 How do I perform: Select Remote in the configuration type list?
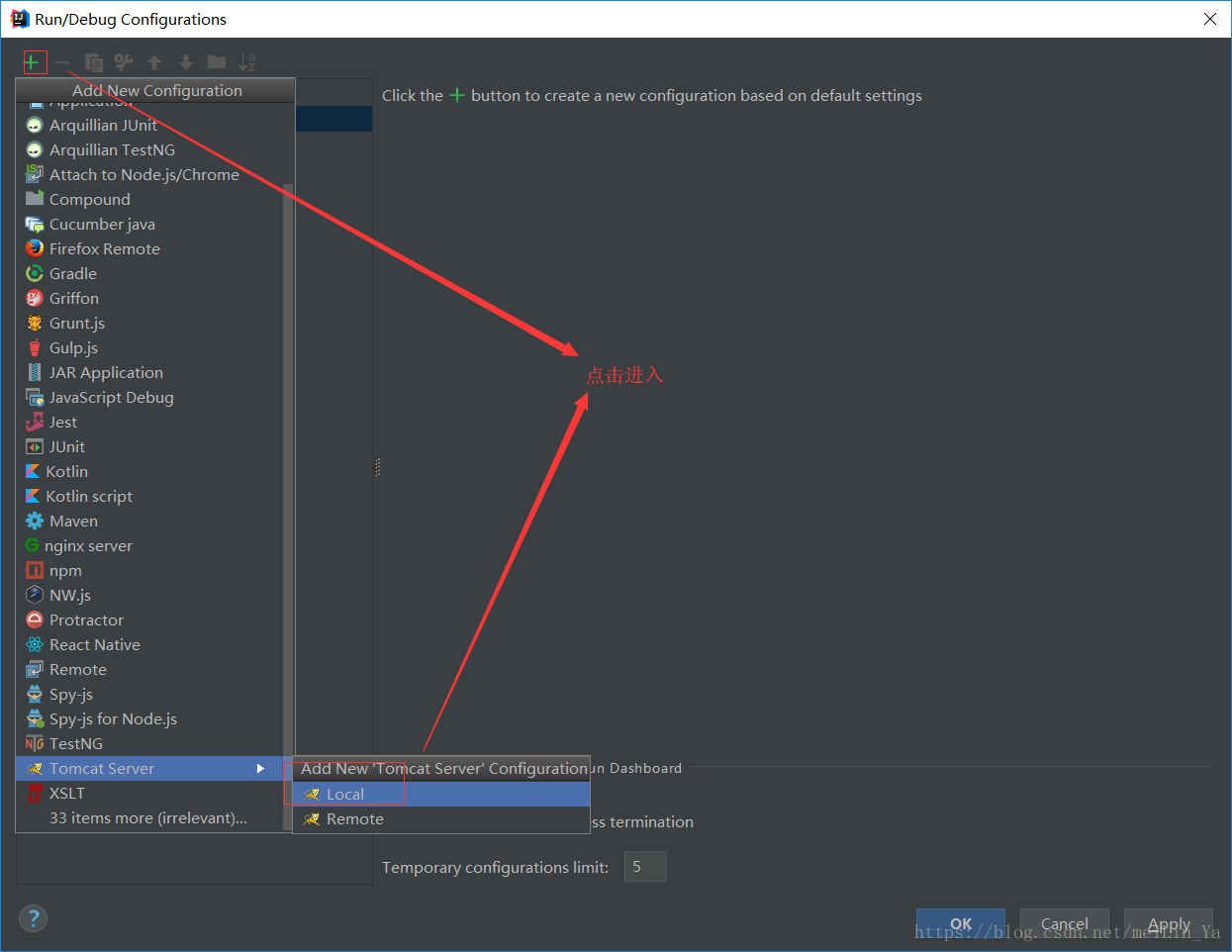tap(149, 669)
